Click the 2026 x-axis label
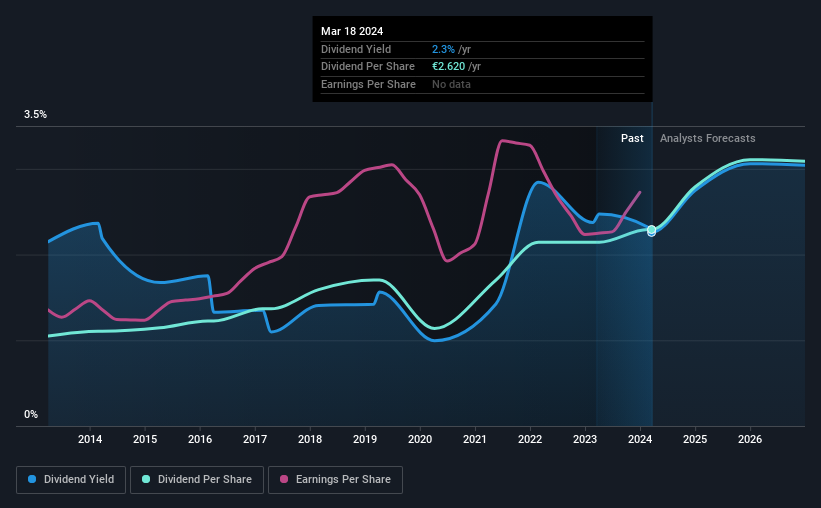 click(750, 439)
